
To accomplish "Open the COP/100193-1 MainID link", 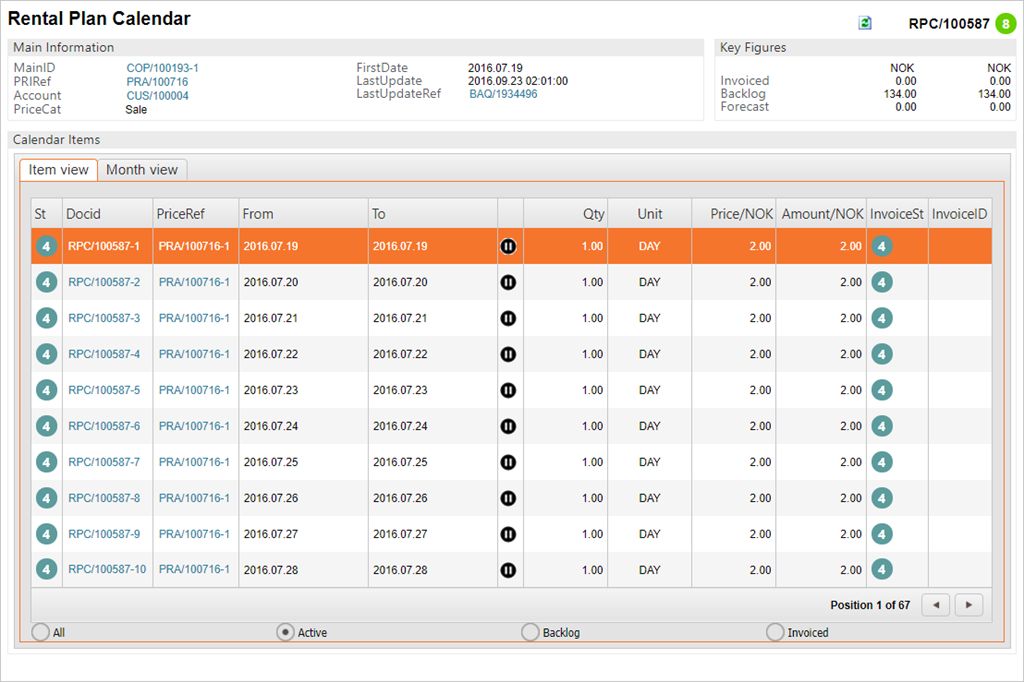I will 162,68.
